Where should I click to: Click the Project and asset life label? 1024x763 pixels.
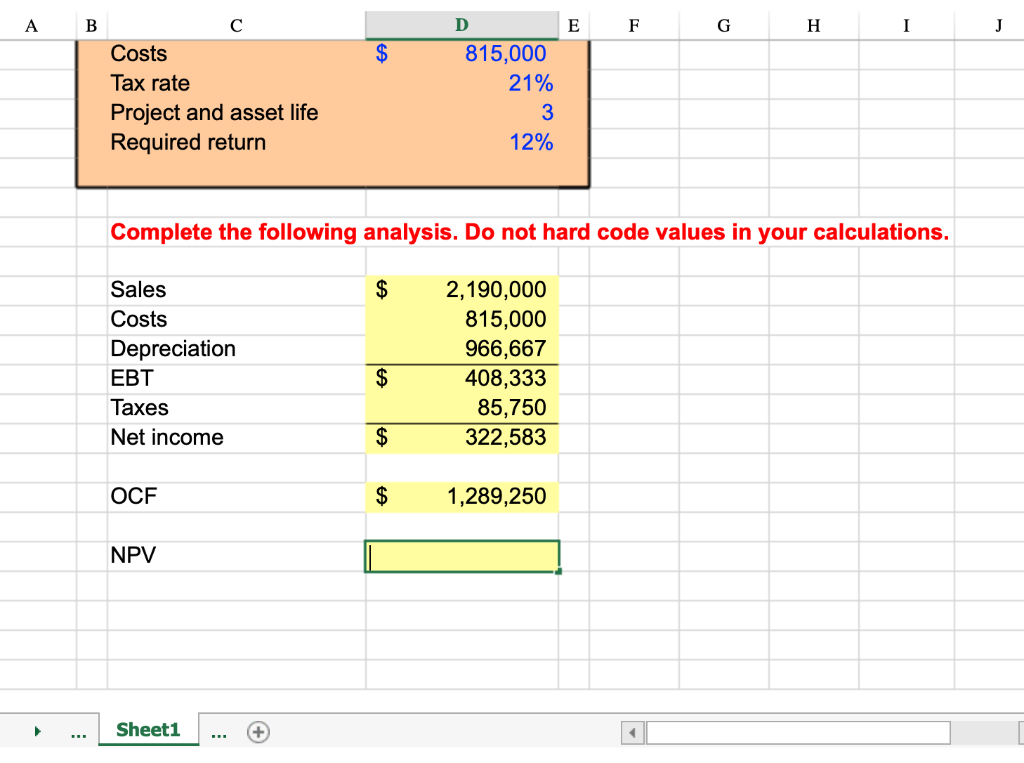click(x=214, y=113)
